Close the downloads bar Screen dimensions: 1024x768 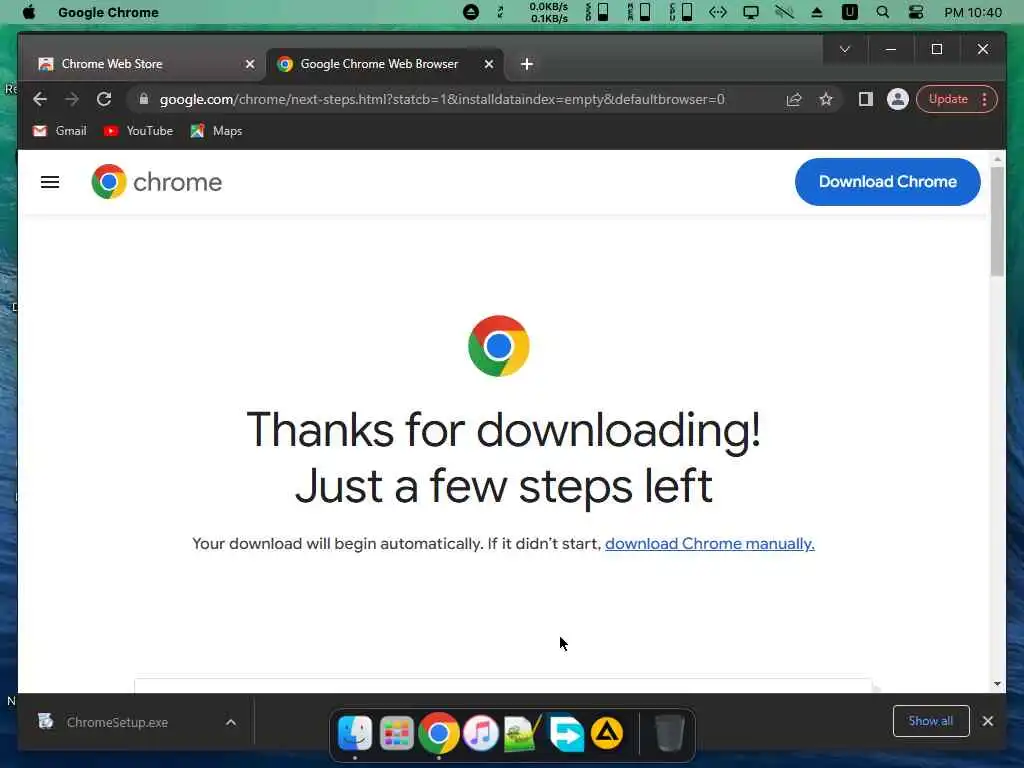coord(987,721)
